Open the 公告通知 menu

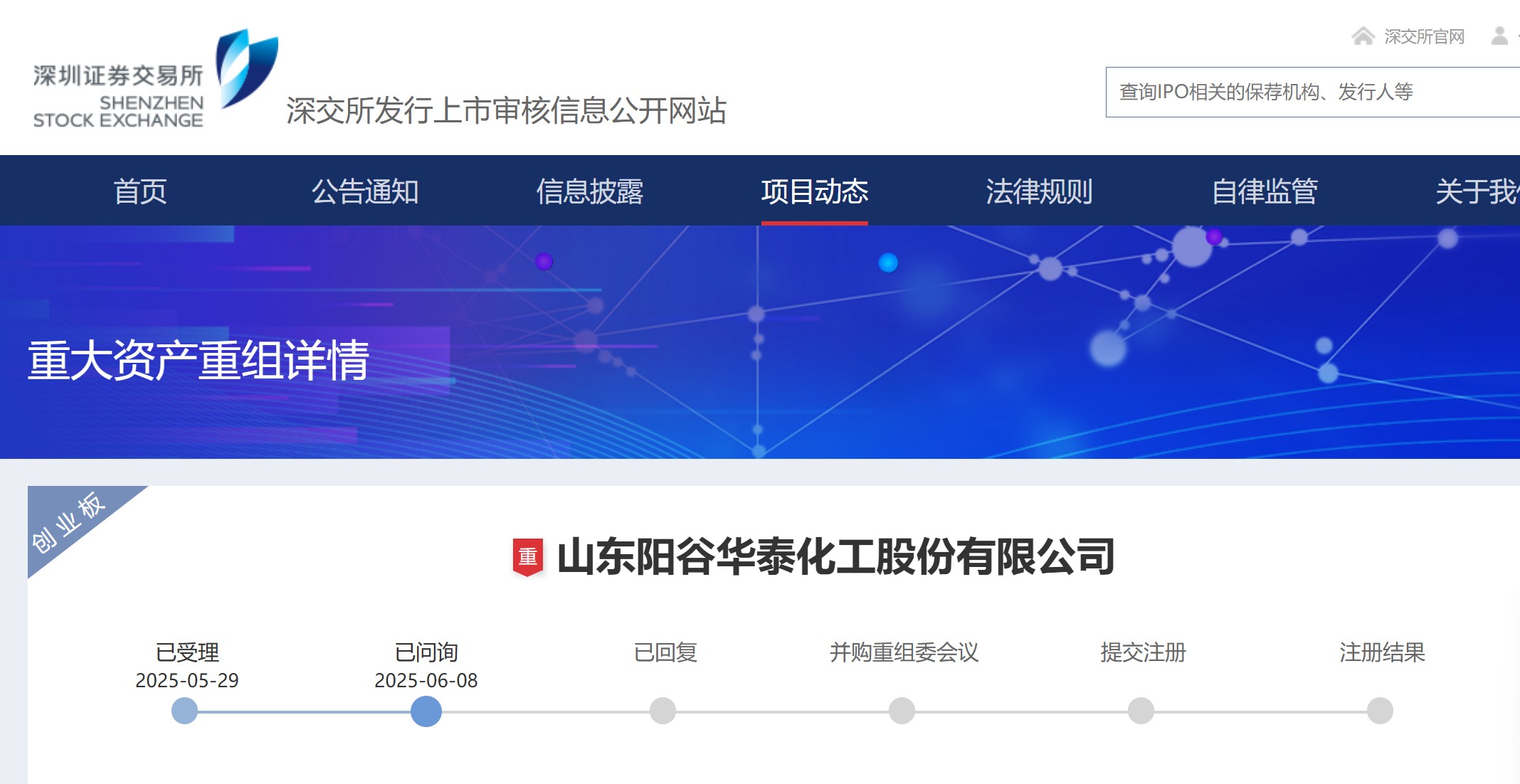tap(365, 191)
